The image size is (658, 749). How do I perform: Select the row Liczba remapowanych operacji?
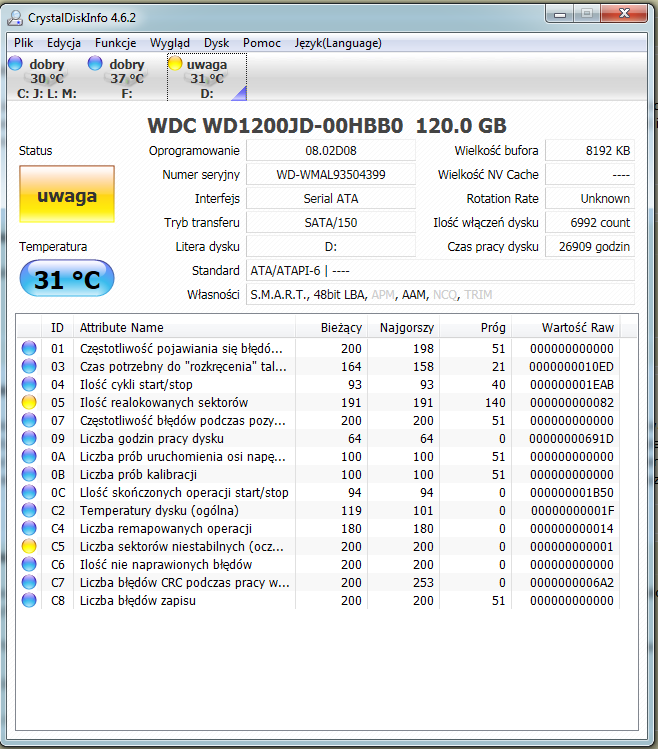click(x=318, y=529)
